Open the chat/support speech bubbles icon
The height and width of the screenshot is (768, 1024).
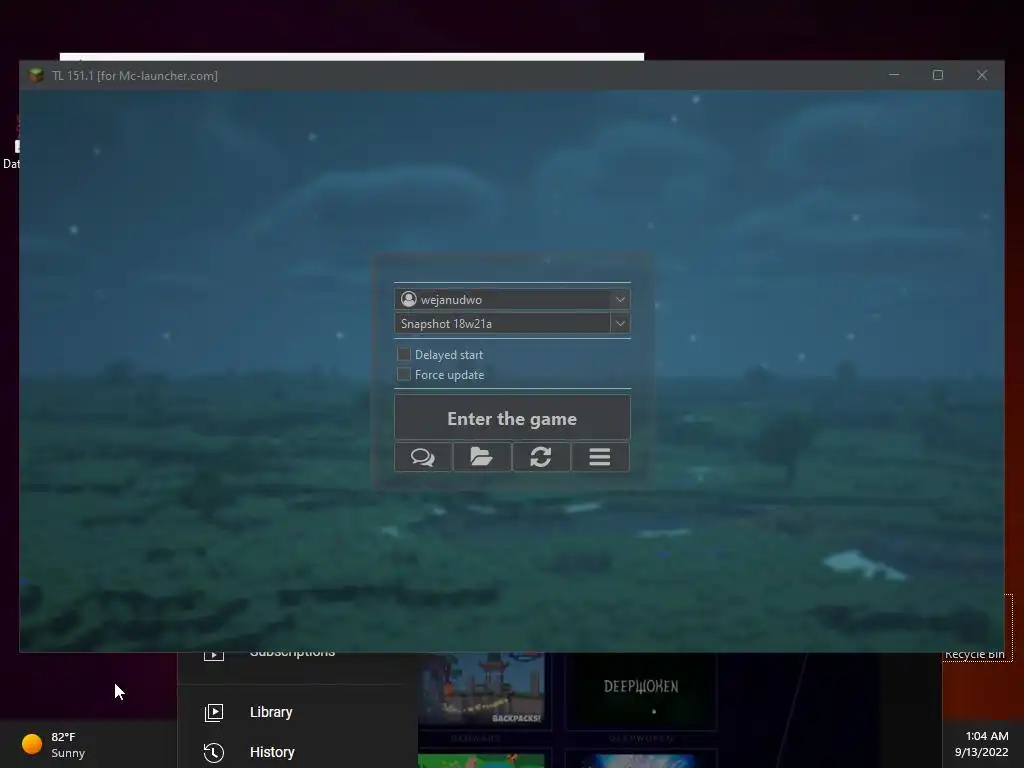(x=423, y=456)
